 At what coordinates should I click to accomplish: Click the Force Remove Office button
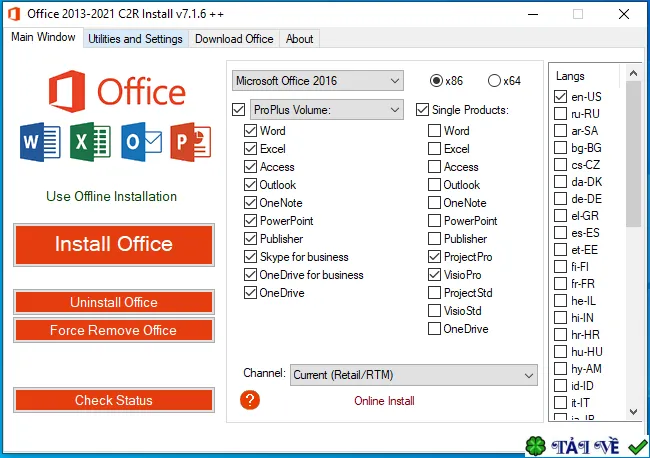pos(114,330)
